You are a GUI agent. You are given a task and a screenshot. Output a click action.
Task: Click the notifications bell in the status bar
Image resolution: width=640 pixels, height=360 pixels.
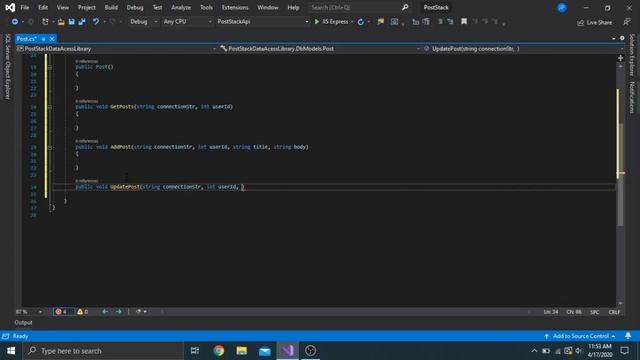[x=628, y=336]
